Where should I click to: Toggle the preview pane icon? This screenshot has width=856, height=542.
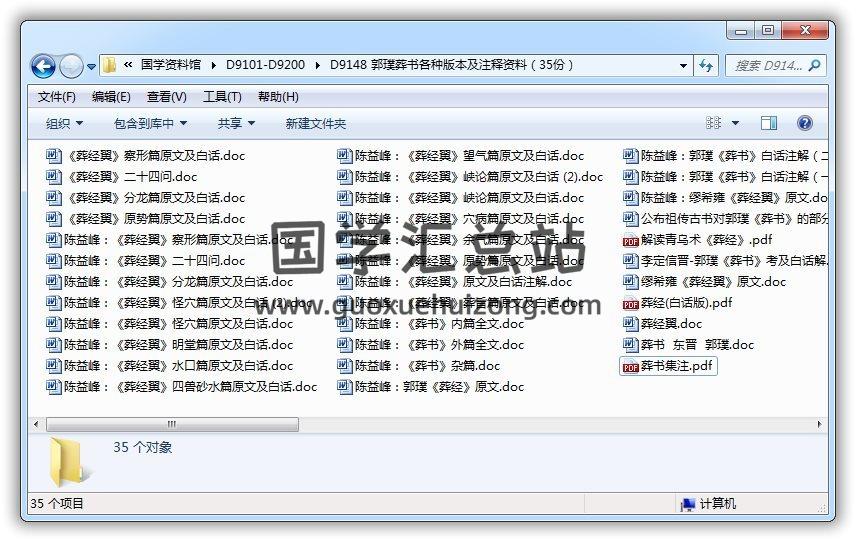tap(768, 123)
